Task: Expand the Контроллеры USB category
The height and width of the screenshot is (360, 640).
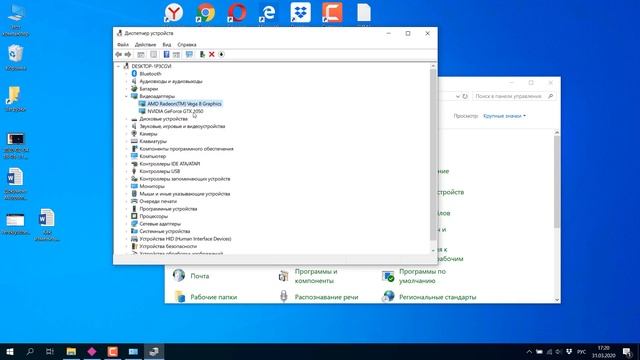Action: pos(126,171)
